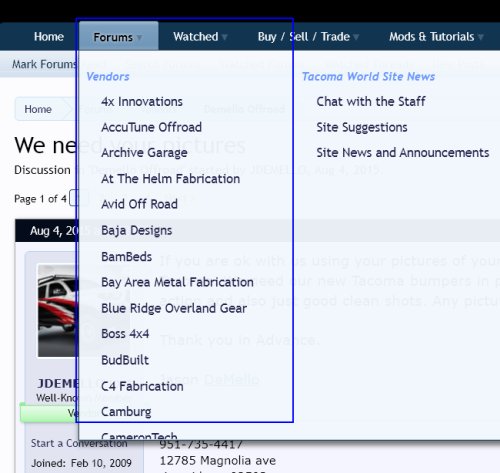500x473 pixels.
Task: Expand the Forums dropdown arrow
Action: [x=139, y=37]
